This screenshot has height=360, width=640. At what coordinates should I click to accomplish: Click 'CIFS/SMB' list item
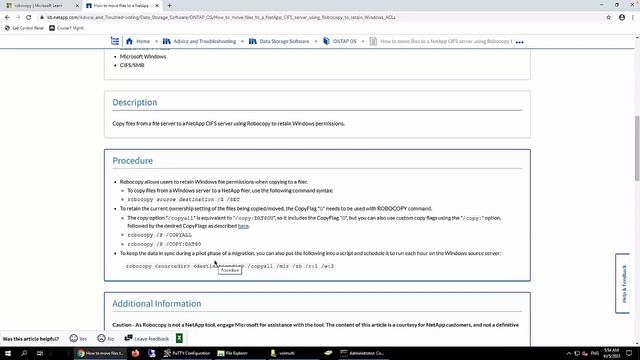click(x=132, y=65)
